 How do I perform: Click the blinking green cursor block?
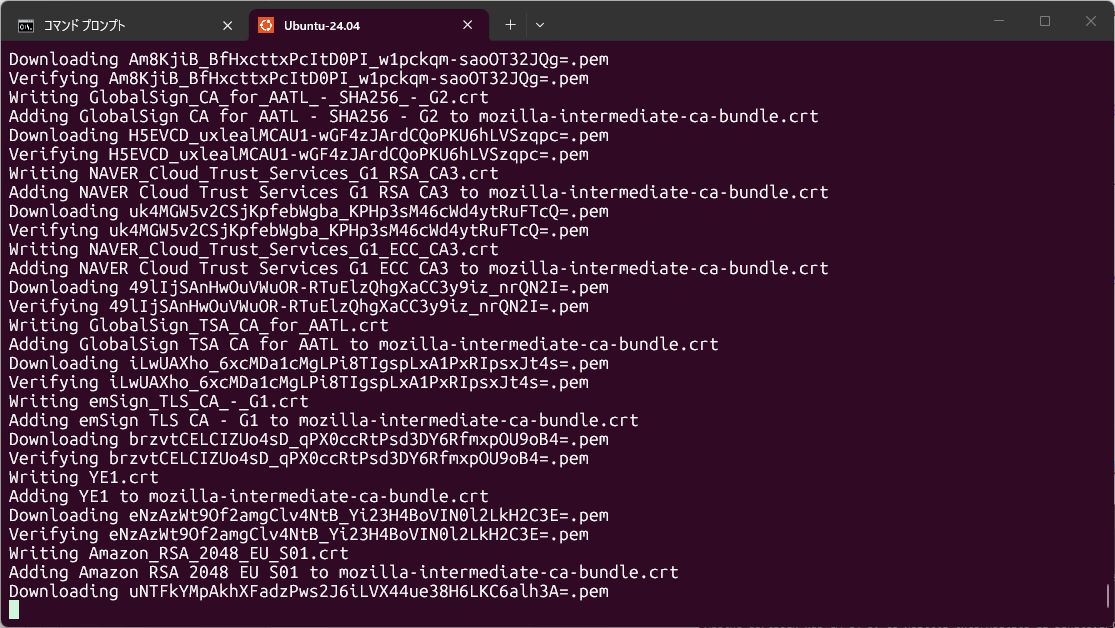pyautogui.click(x=14, y=609)
